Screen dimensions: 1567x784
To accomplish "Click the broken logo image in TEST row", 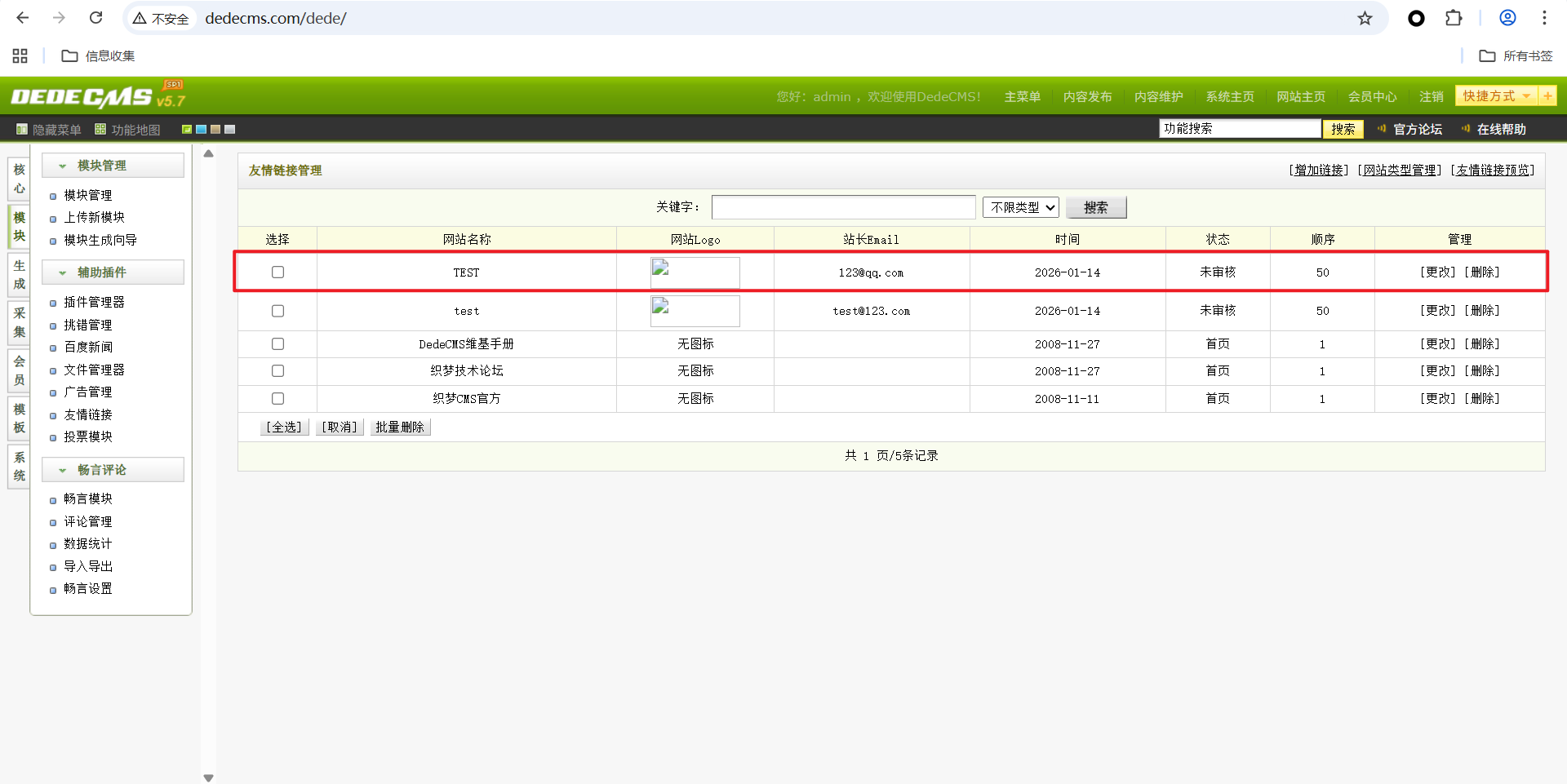I will (x=695, y=272).
